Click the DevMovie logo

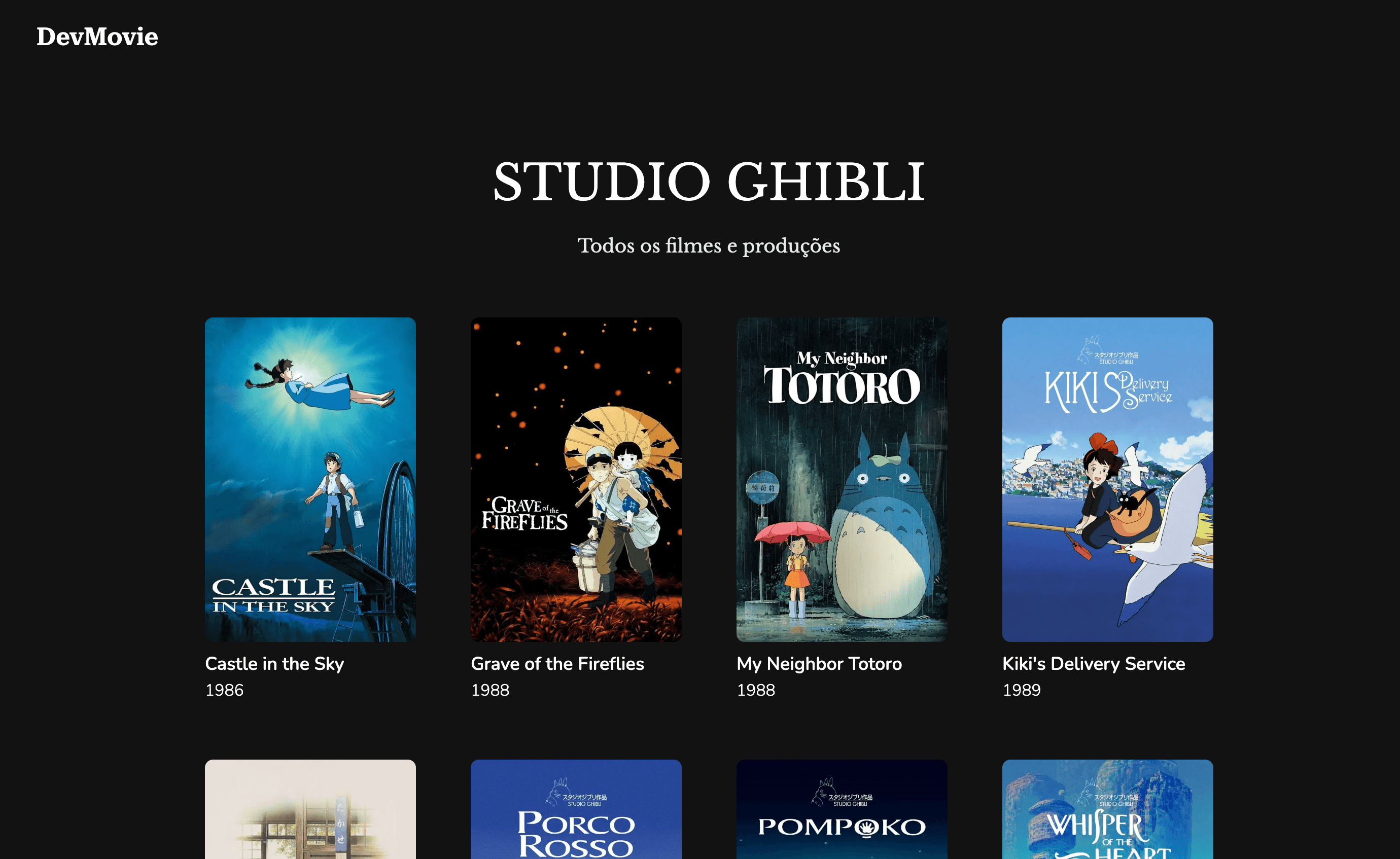click(97, 37)
